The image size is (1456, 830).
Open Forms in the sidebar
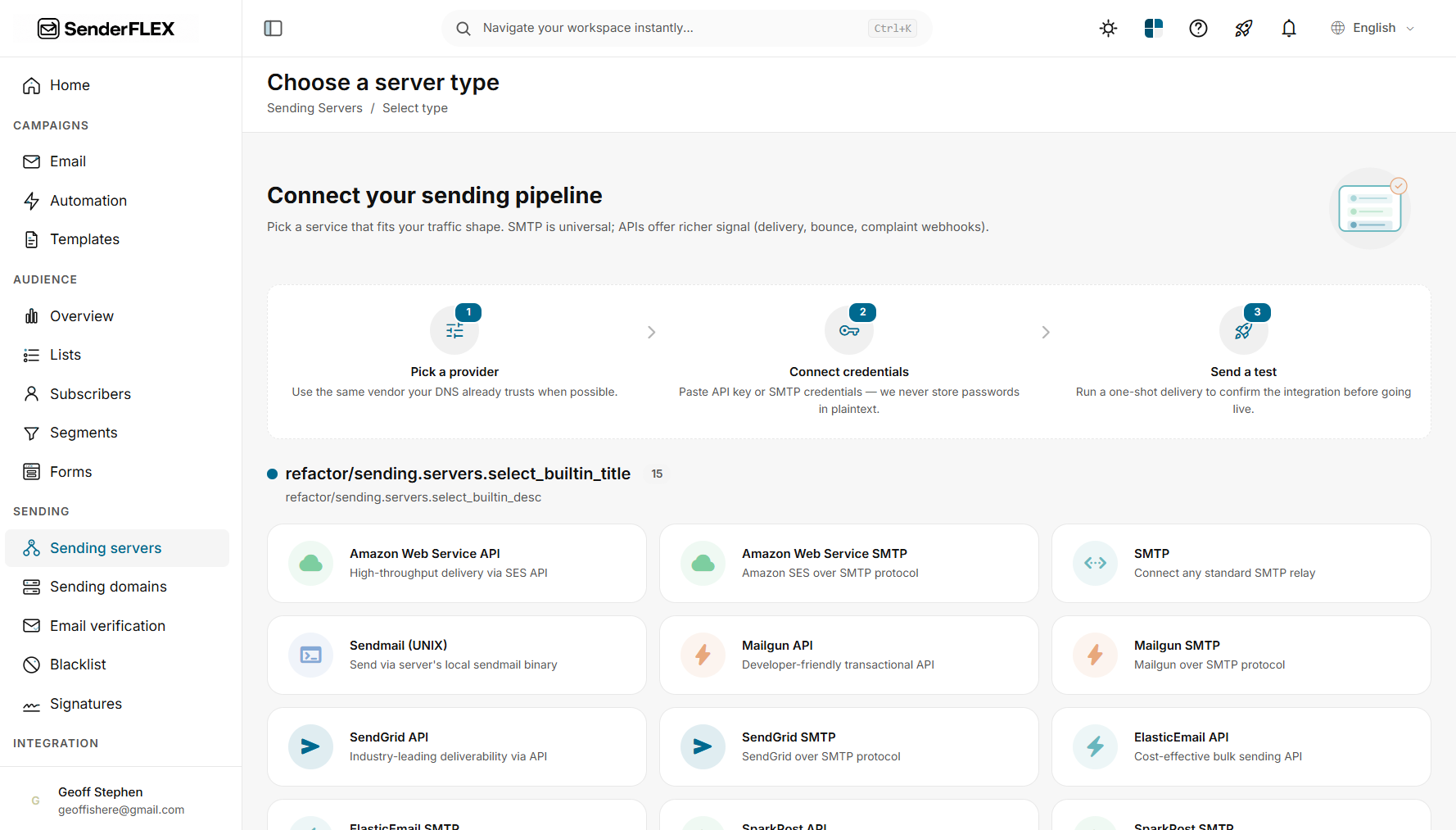point(117,472)
